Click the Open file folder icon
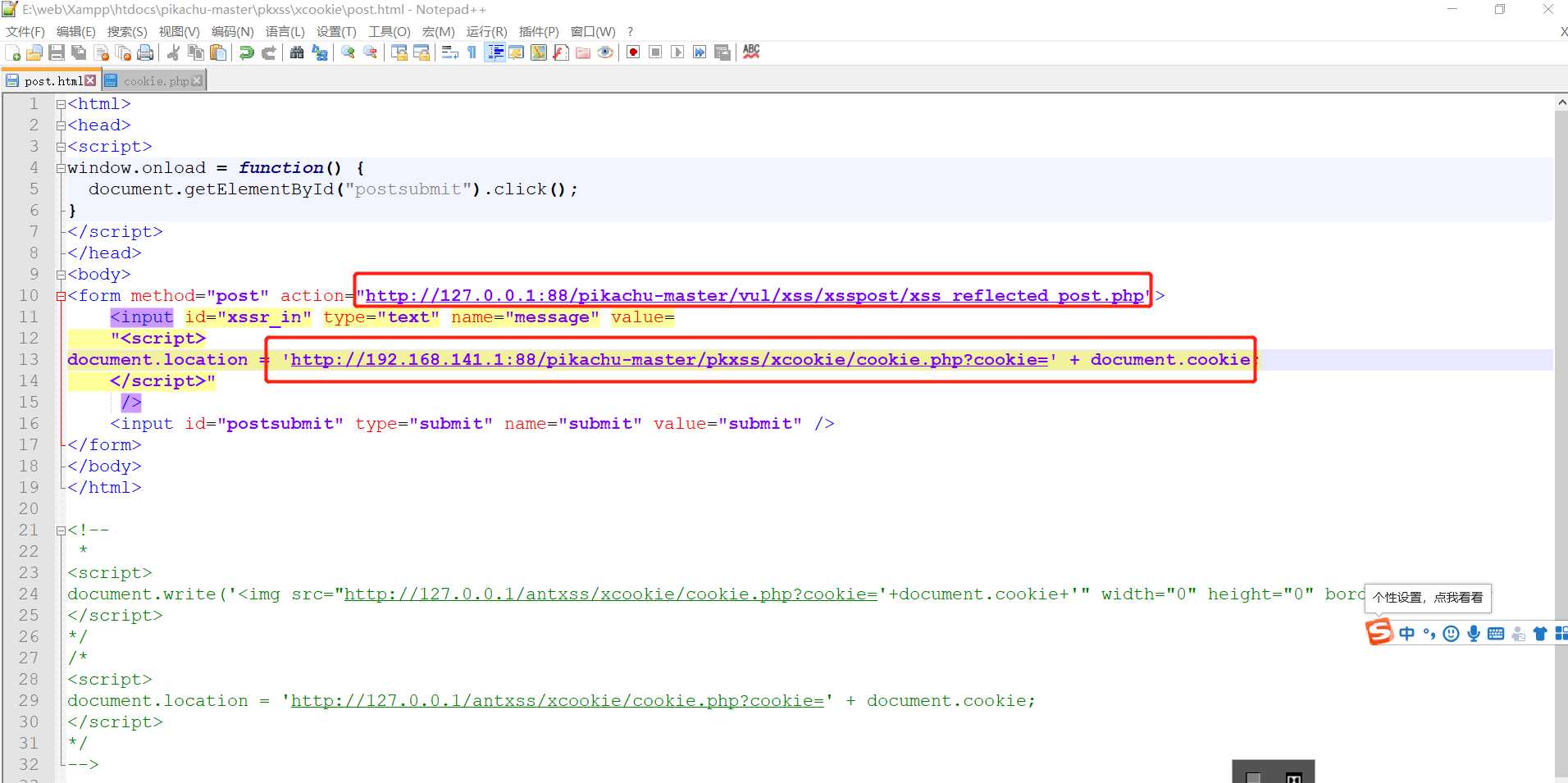 coord(34,52)
